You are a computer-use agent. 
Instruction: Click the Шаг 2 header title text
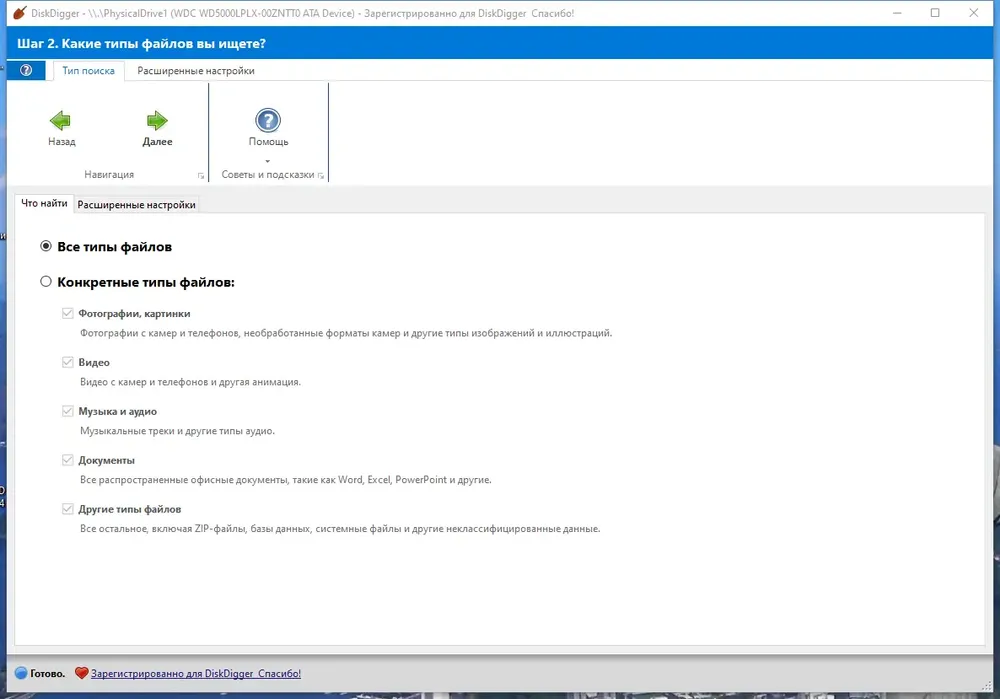142,43
